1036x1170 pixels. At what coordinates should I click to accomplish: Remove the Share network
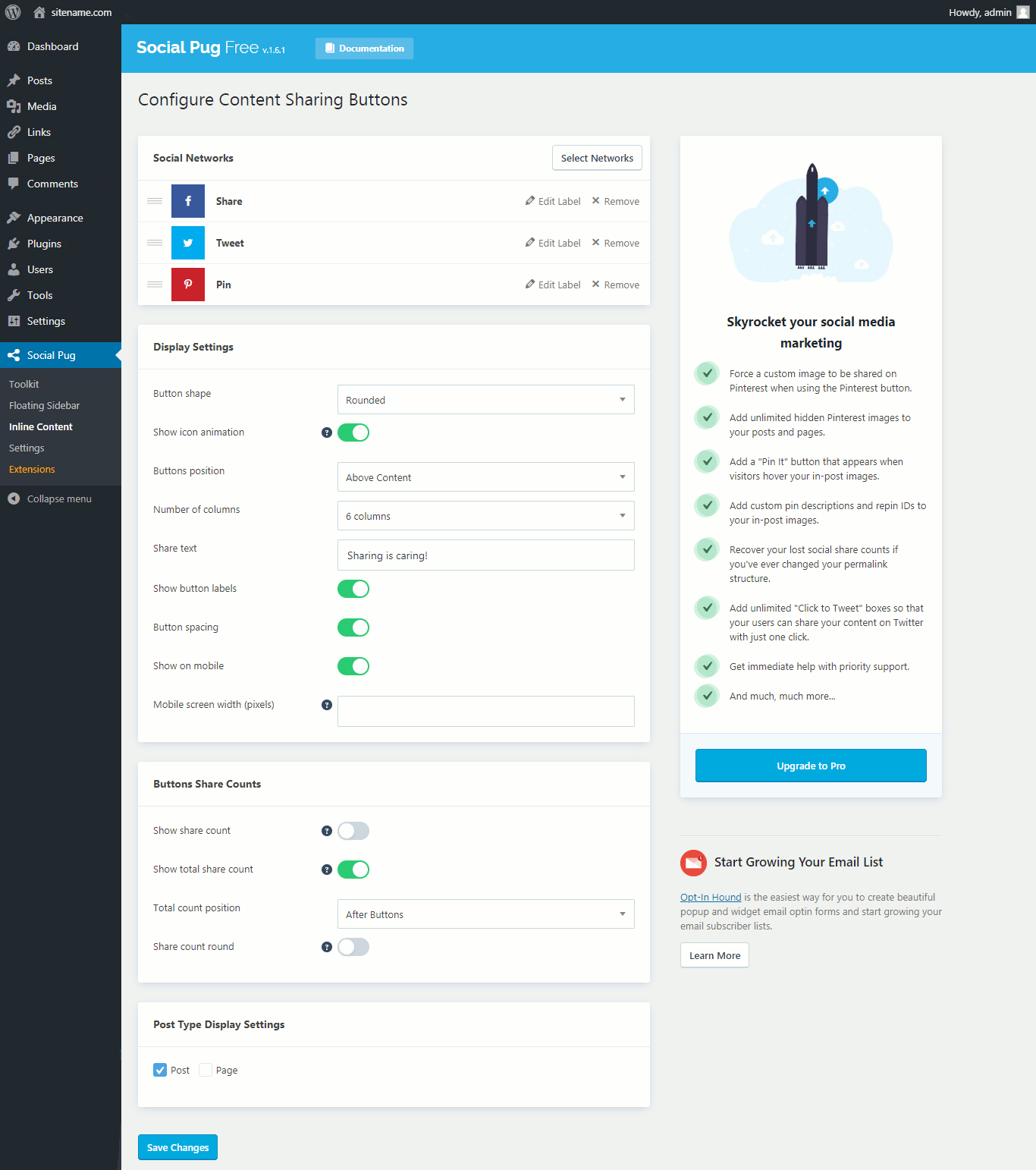pyautogui.click(x=616, y=201)
